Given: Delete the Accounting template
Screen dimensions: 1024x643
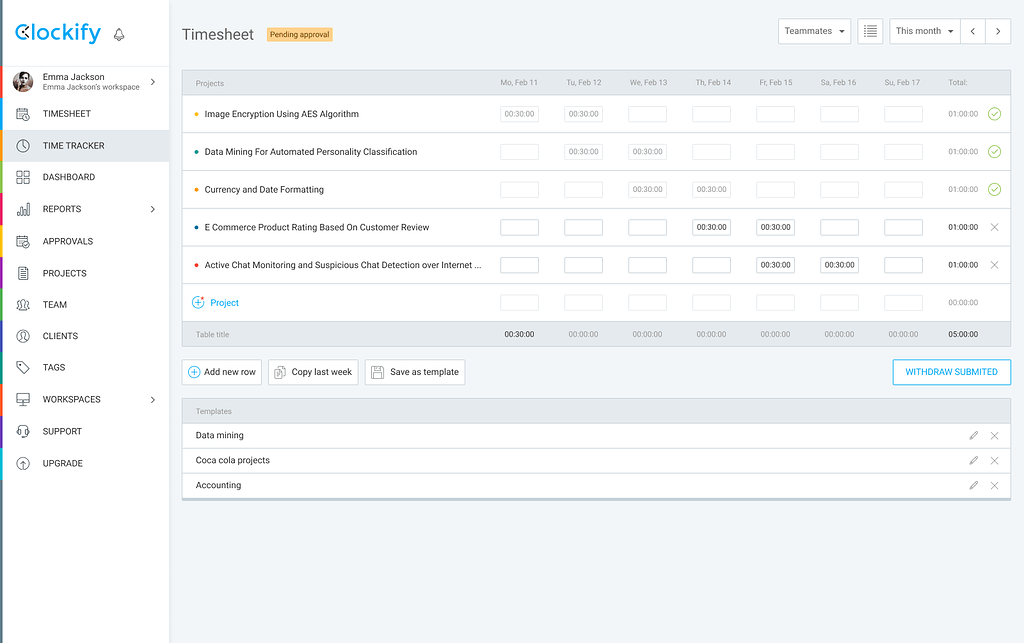Looking at the screenshot, I should pyautogui.click(x=994, y=486).
